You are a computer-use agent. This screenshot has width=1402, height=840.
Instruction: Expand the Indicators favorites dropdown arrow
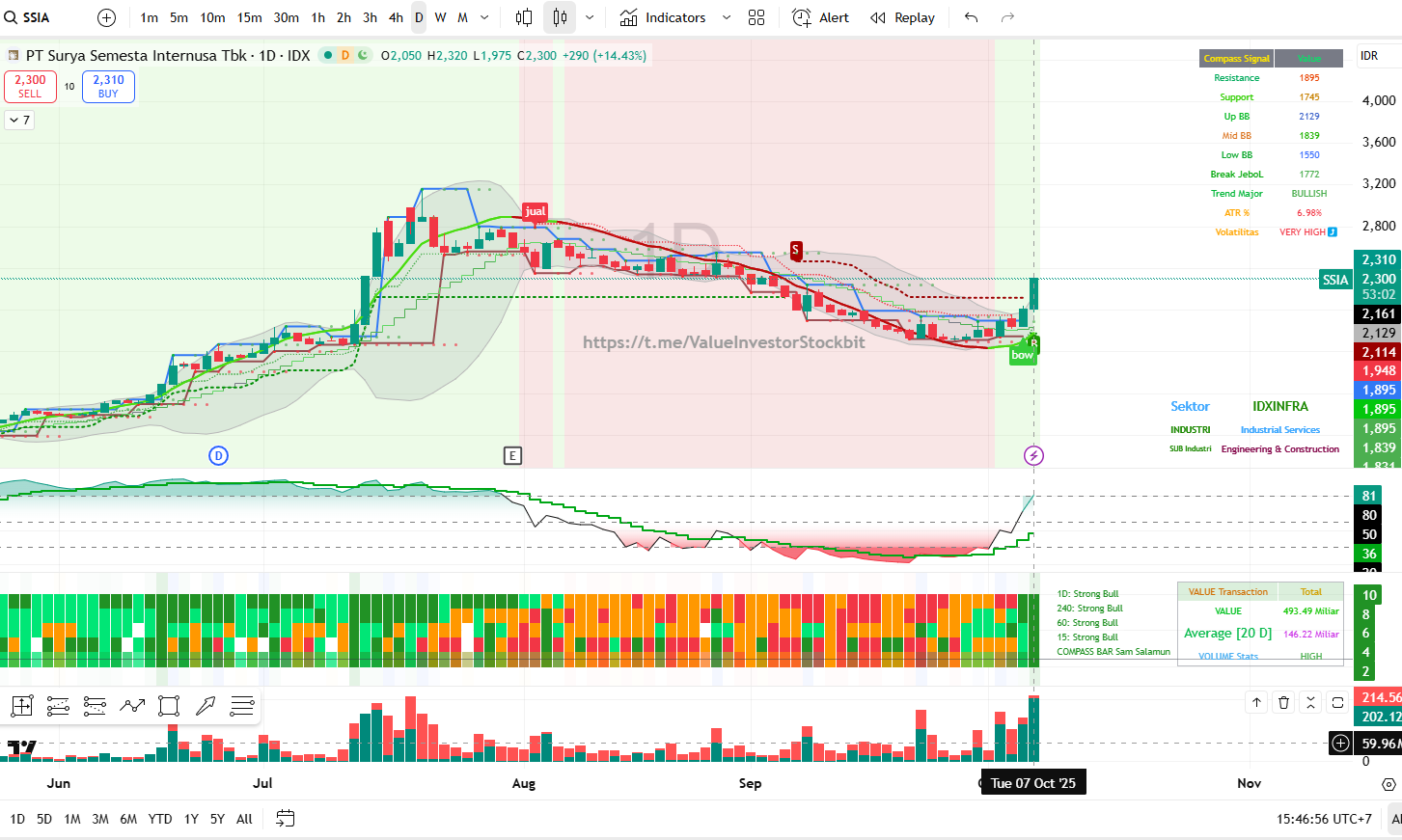tap(727, 17)
